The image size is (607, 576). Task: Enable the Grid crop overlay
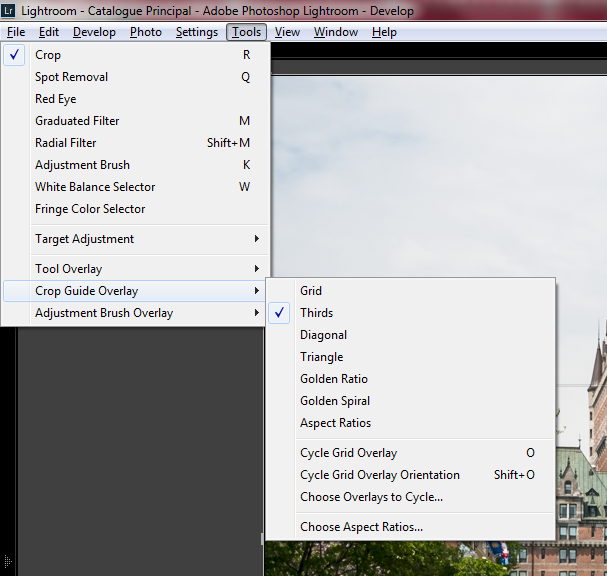coord(411,291)
